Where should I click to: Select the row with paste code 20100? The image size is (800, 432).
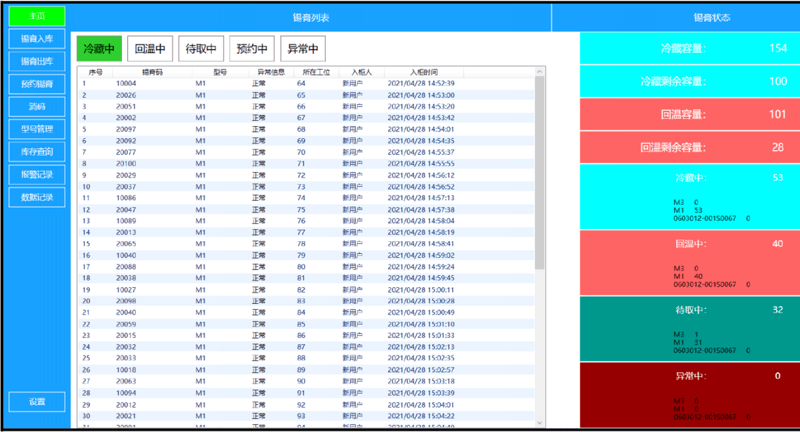click(306, 163)
